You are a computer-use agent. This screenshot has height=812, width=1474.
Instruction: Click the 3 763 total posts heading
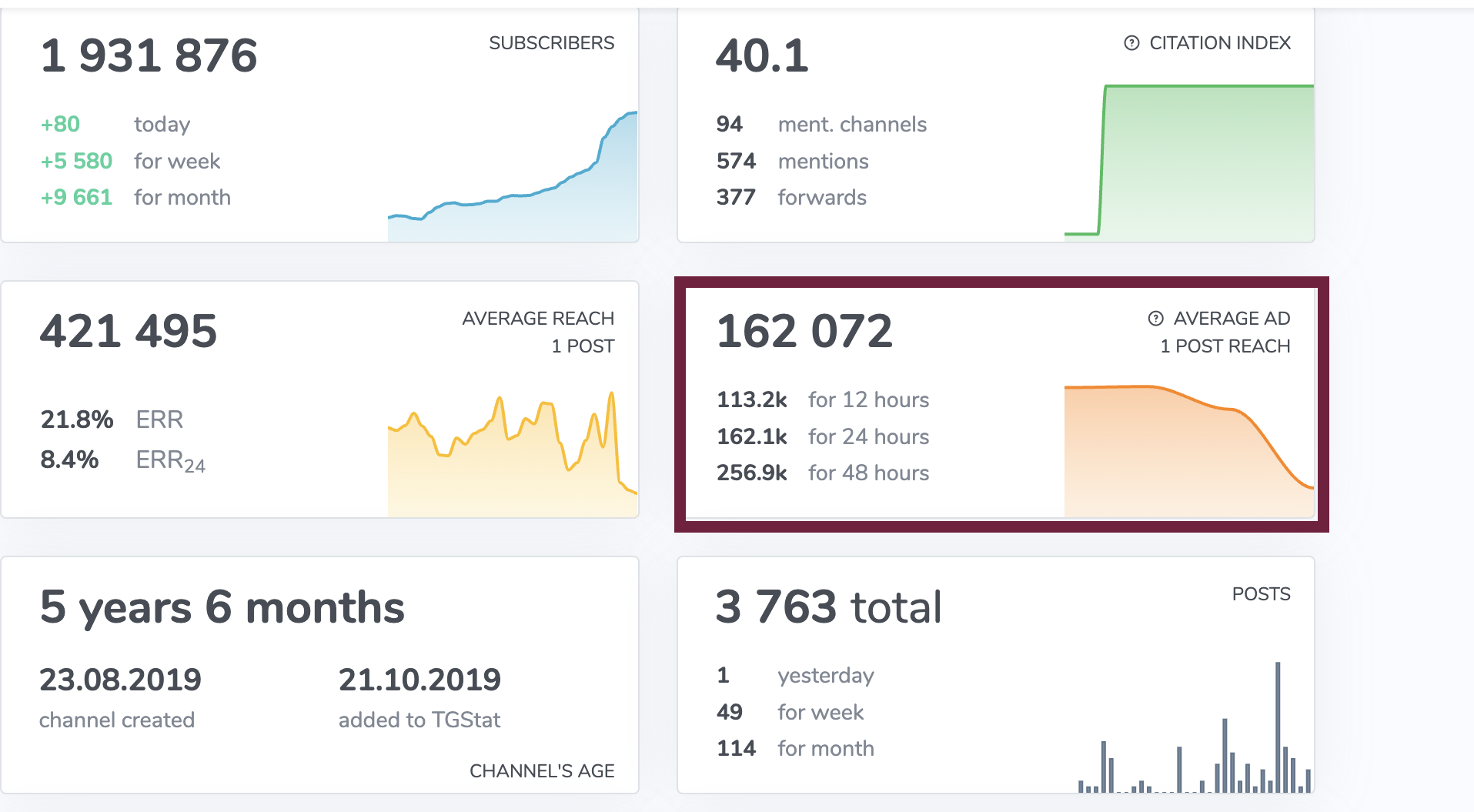tap(828, 607)
